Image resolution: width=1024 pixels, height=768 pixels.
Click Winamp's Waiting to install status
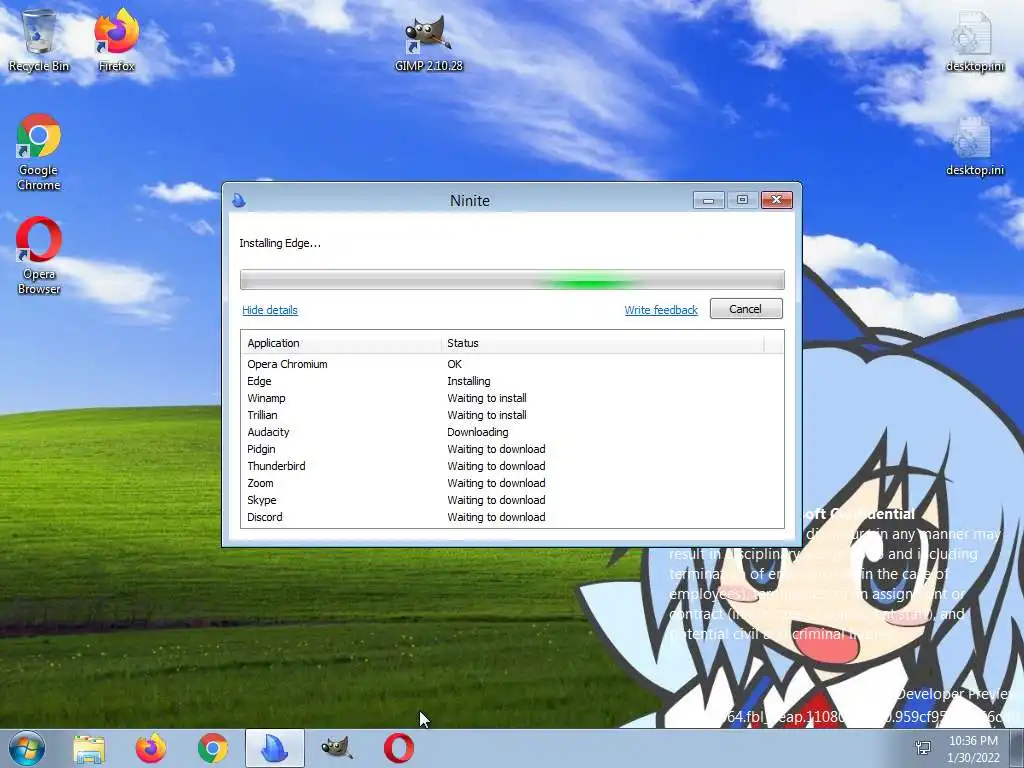(487, 398)
